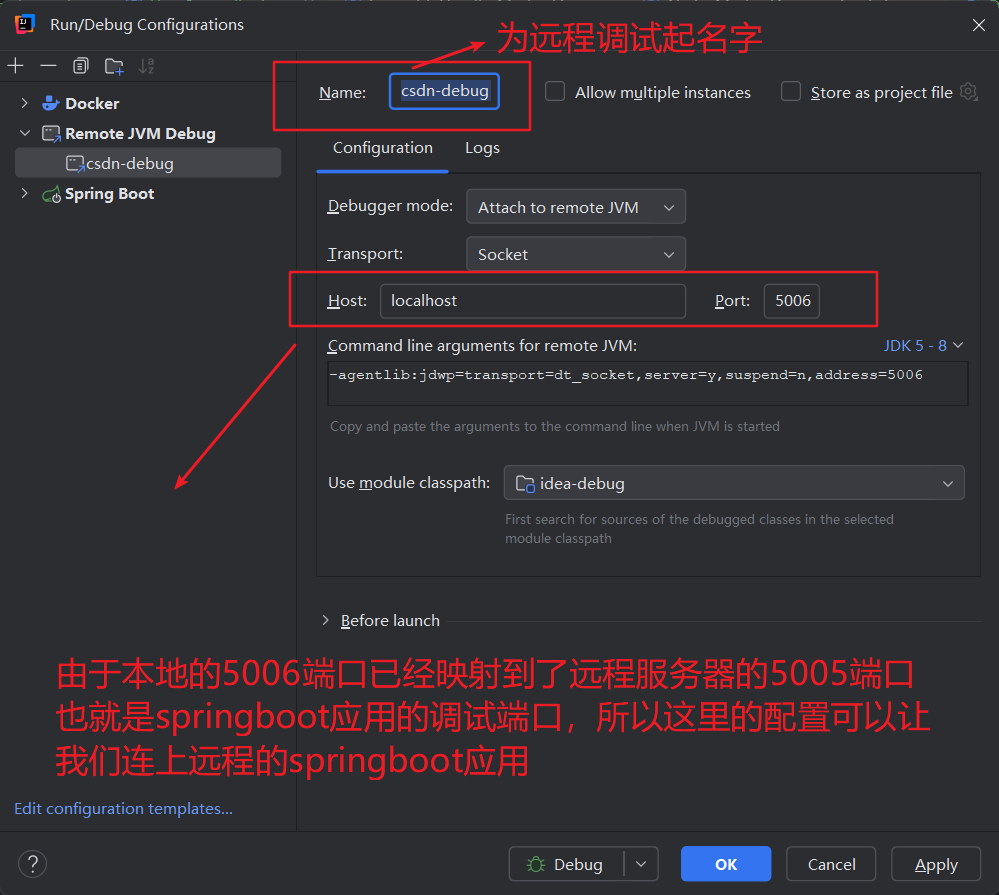Select the csdn-debug configuration in tree
Viewport: 999px width, 895px height.
click(129, 163)
